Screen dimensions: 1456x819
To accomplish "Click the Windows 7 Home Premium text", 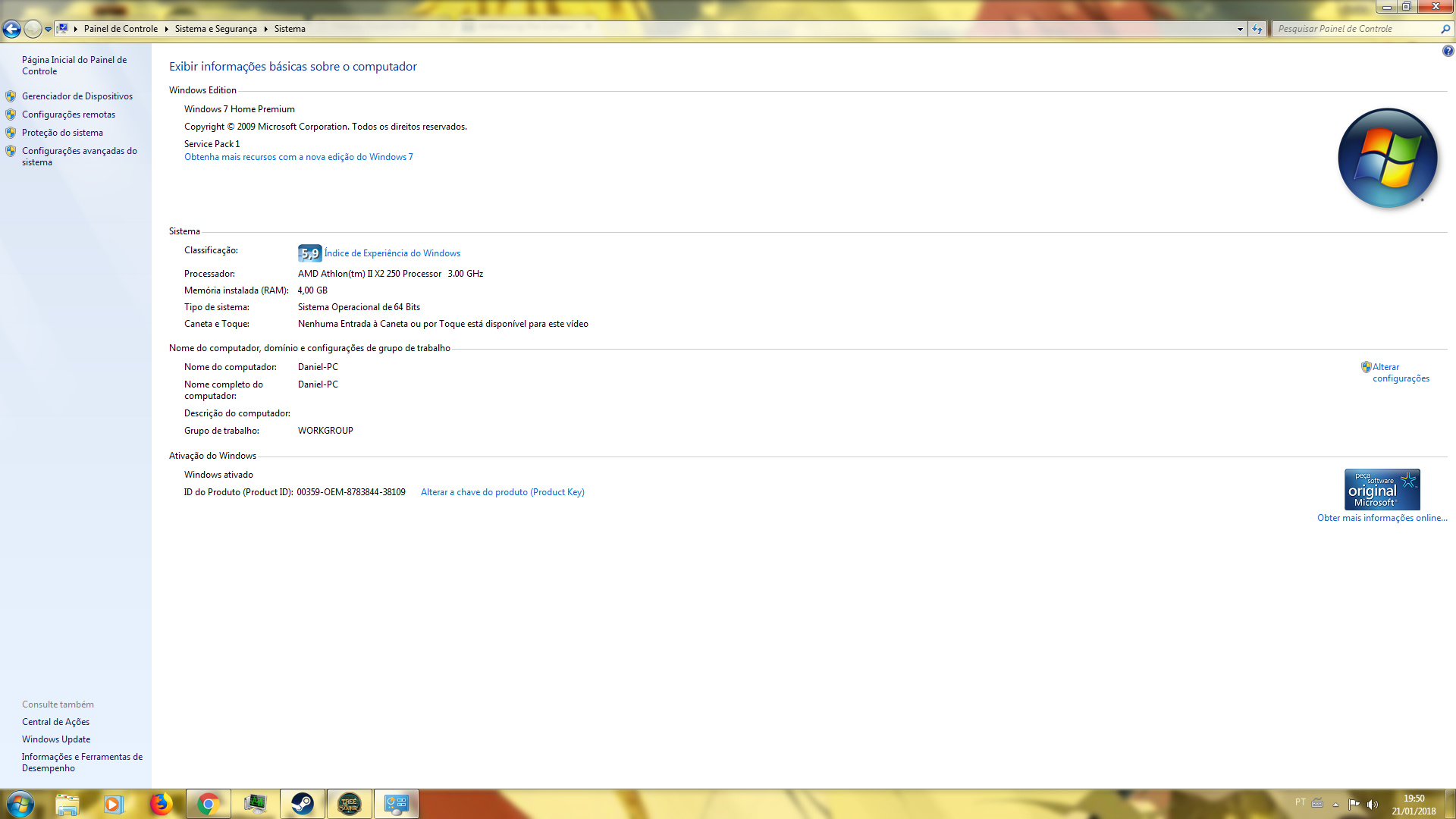I will coord(240,109).
